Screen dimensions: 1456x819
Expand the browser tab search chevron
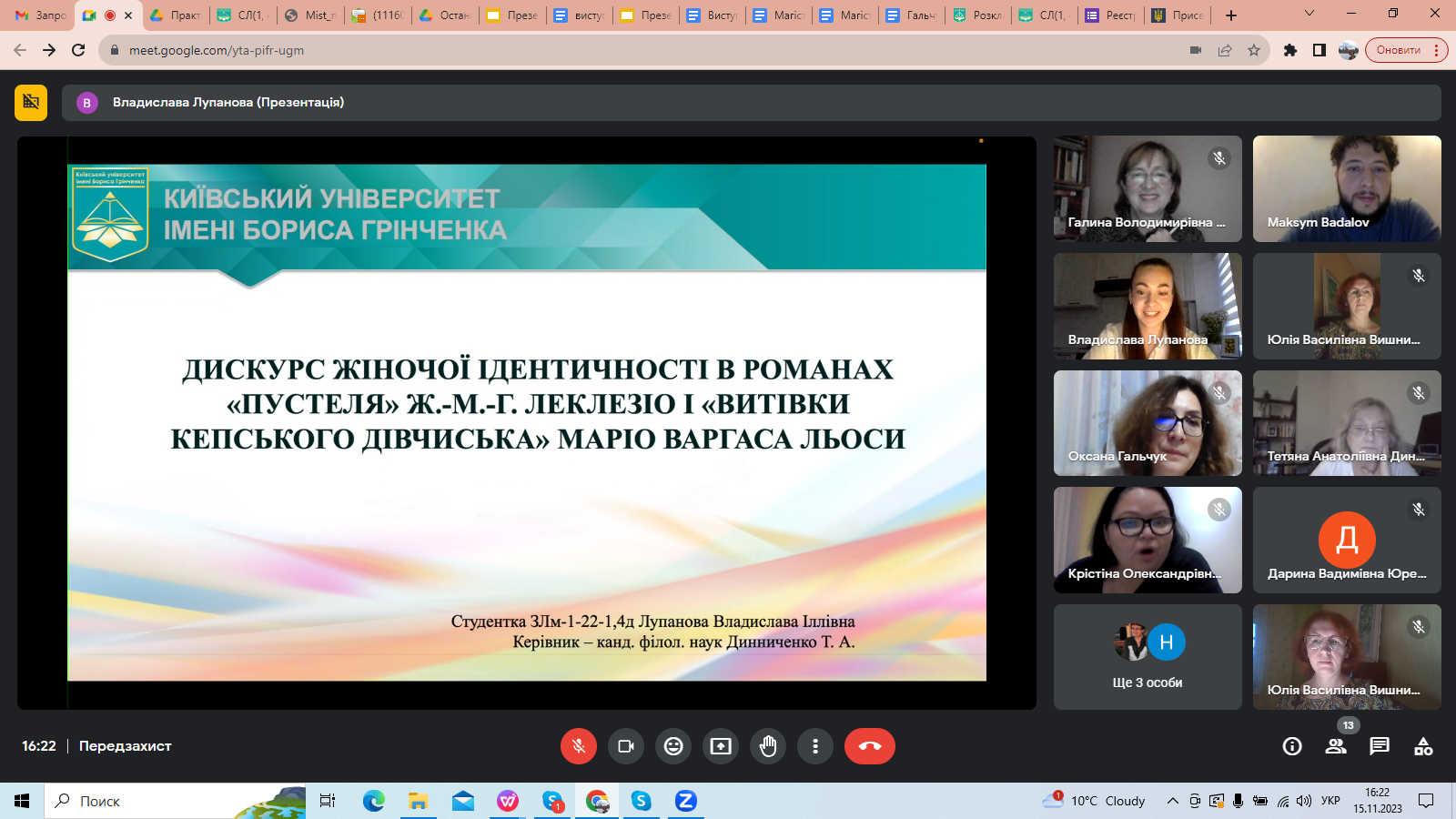1309,14
